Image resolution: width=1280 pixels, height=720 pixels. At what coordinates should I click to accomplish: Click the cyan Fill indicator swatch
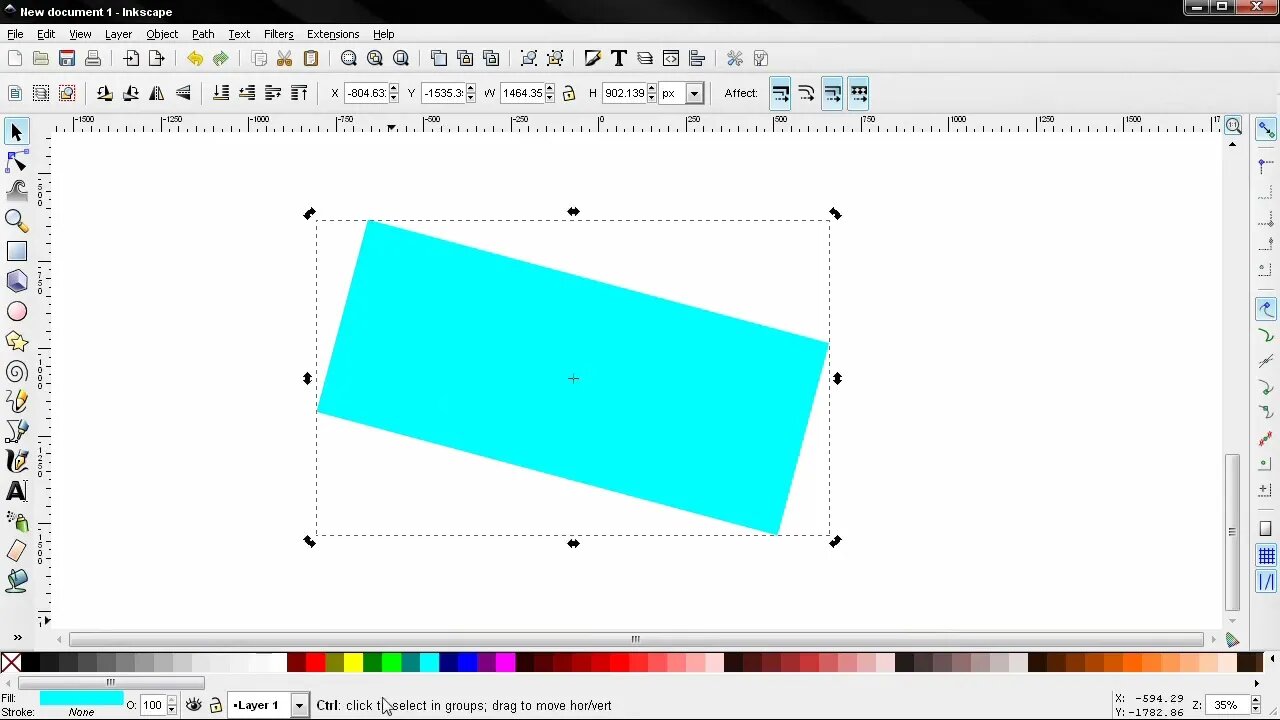[x=81, y=698]
